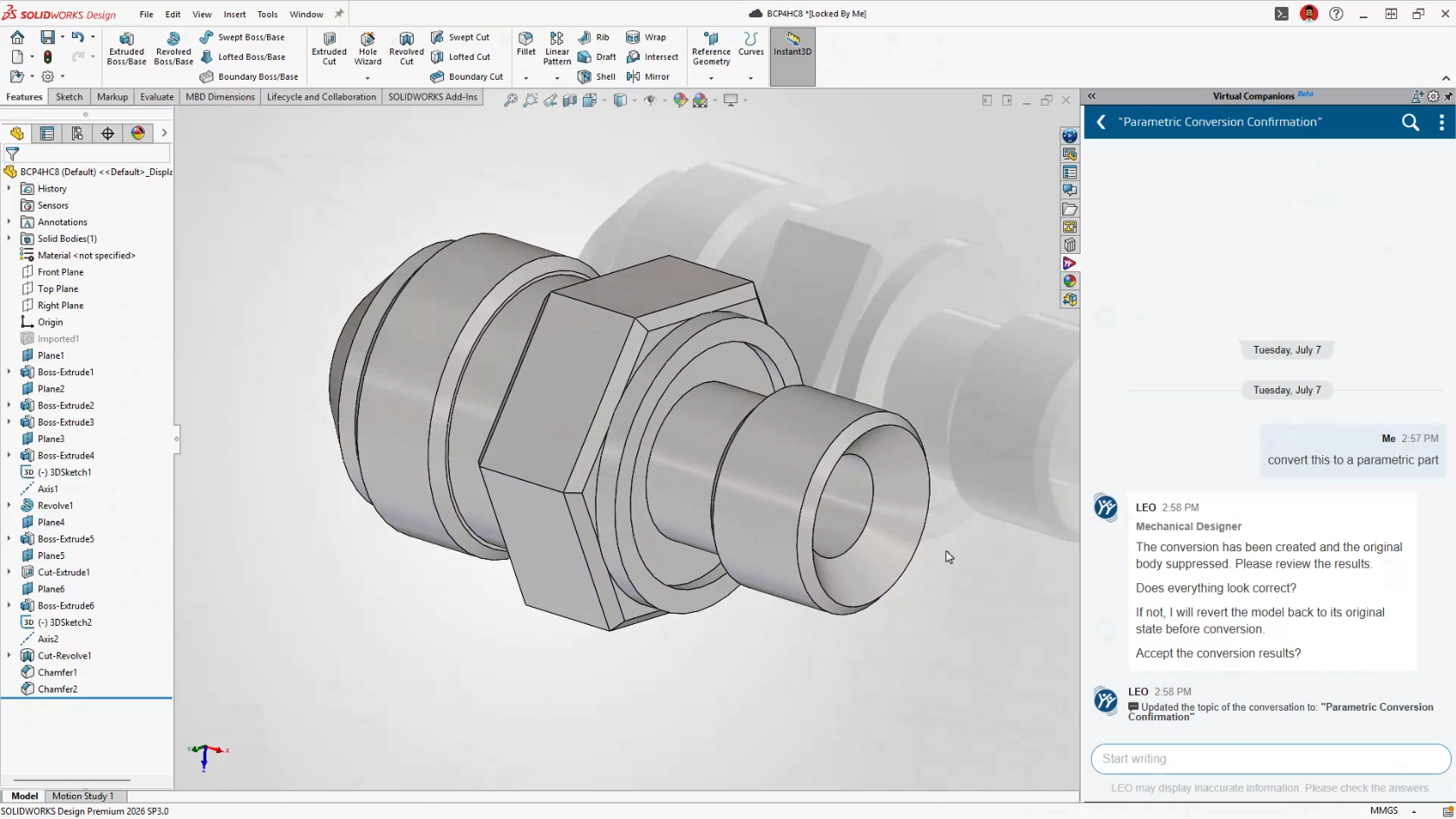Image resolution: width=1456 pixels, height=819 pixels.
Task: Open the Insert menu
Action: click(x=235, y=15)
